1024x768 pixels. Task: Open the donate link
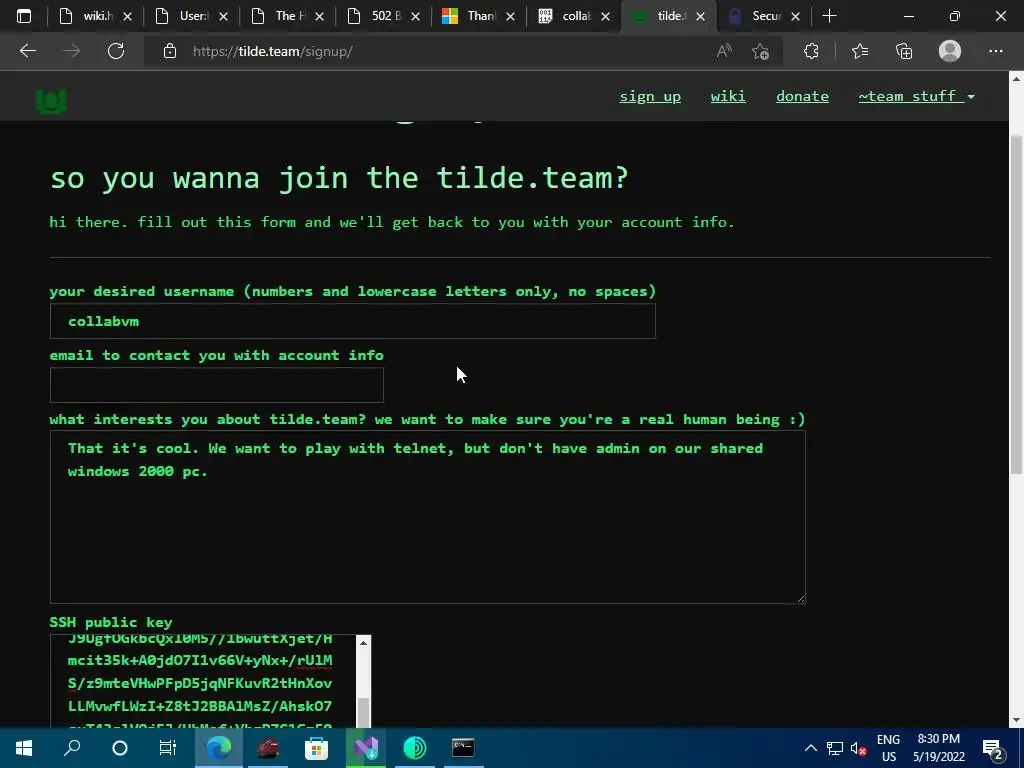(802, 97)
